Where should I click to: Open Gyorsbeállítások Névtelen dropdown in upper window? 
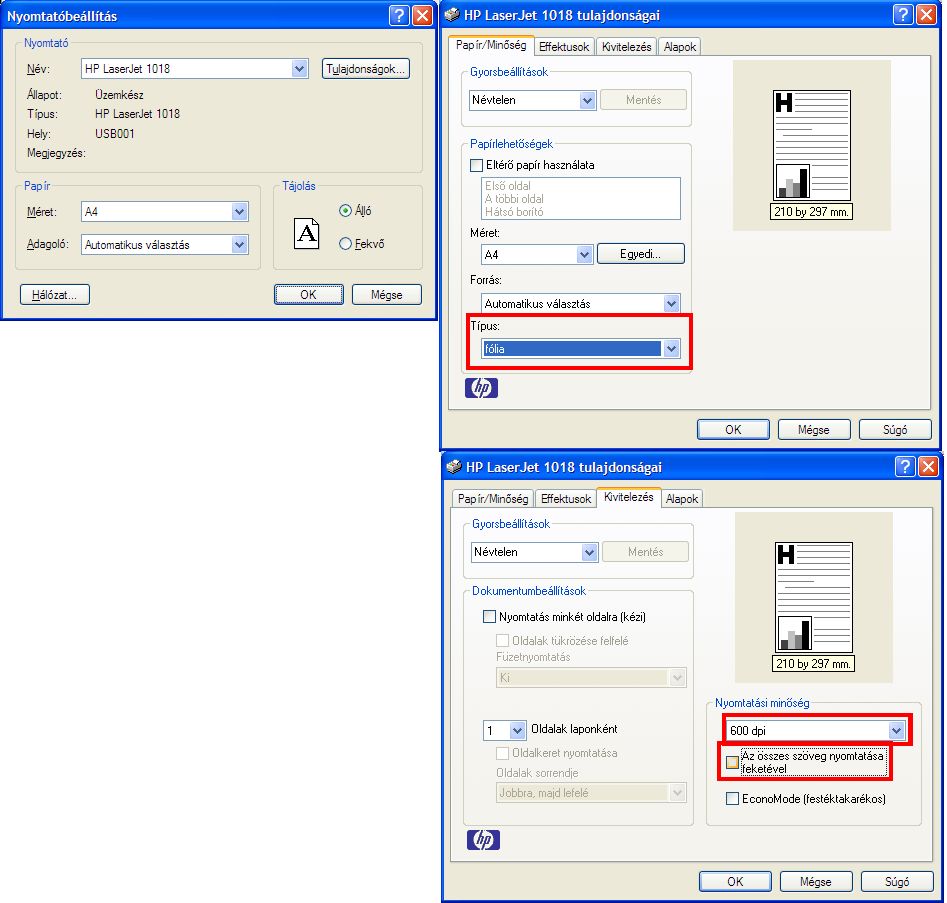(588, 100)
